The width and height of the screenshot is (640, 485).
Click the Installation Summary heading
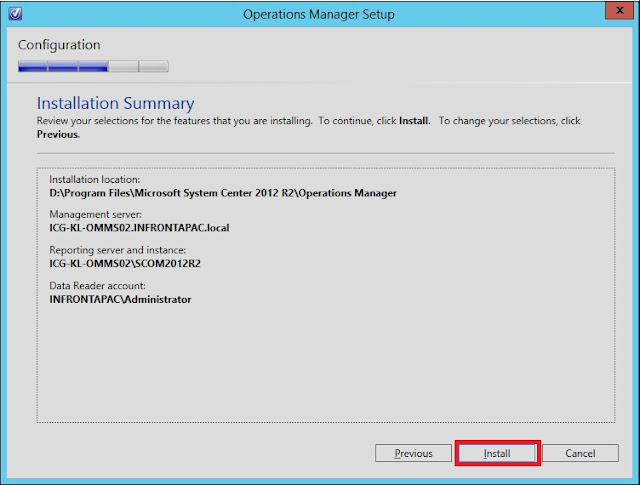click(x=116, y=103)
